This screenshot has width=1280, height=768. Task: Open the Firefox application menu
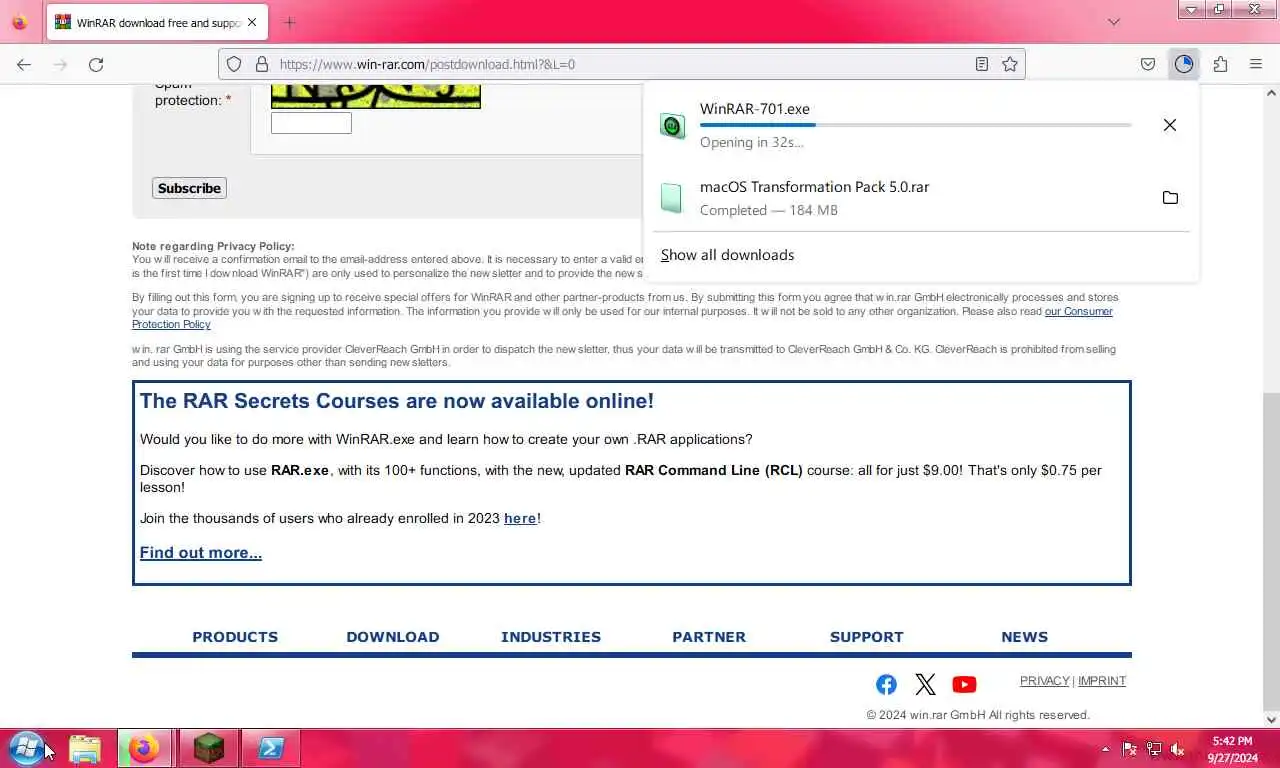(x=1256, y=64)
